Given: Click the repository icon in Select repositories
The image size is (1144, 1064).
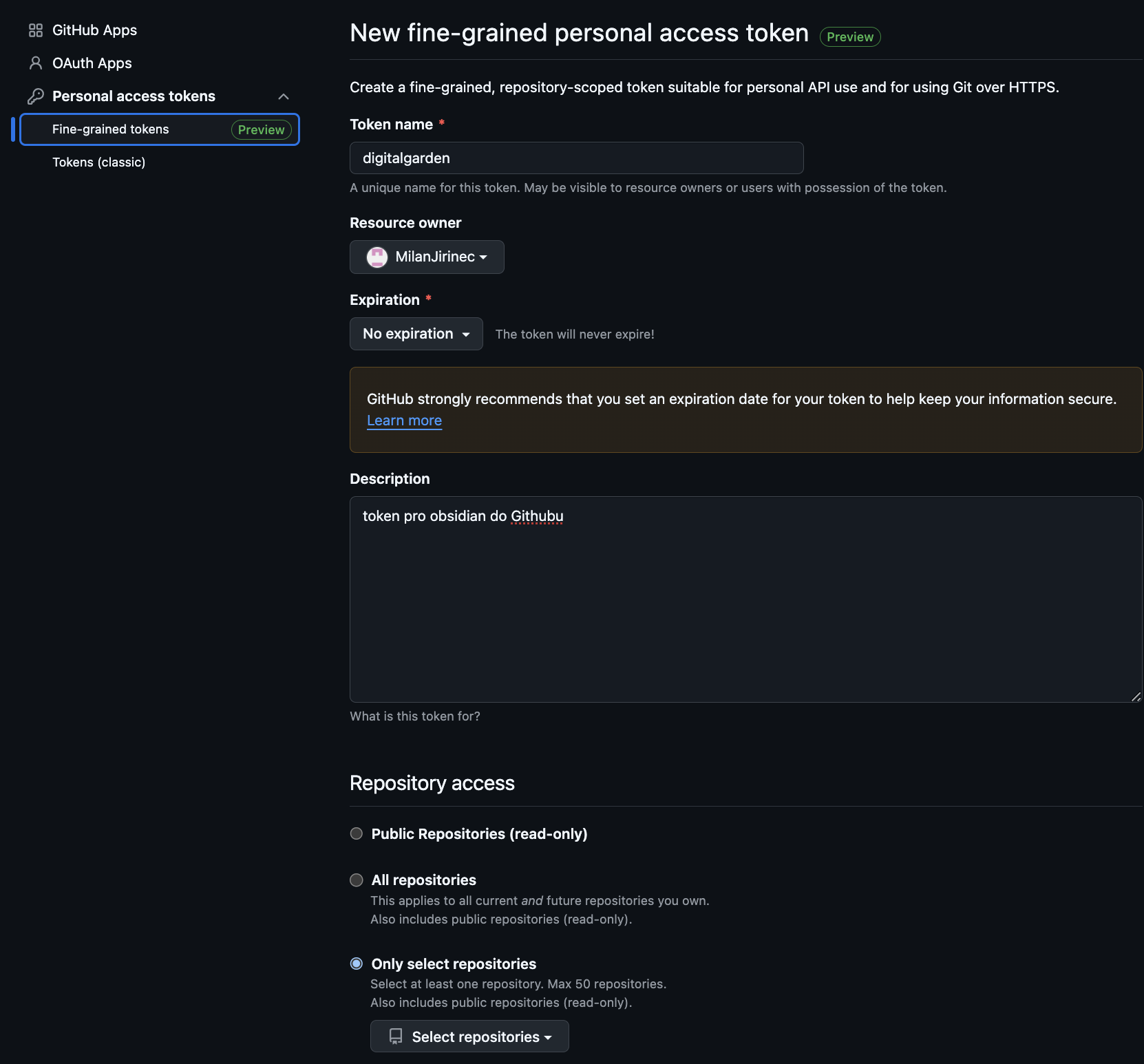Looking at the screenshot, I should click(x=396, y=1036).
